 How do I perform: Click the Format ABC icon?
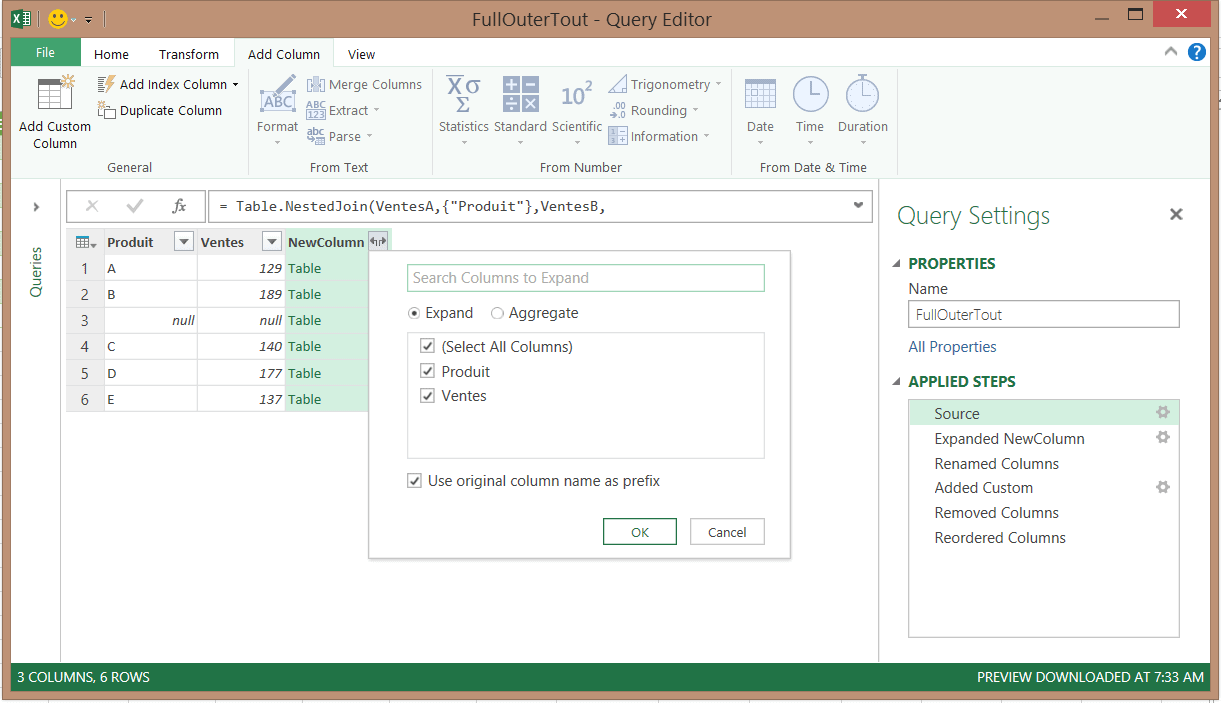coord(277,97)
